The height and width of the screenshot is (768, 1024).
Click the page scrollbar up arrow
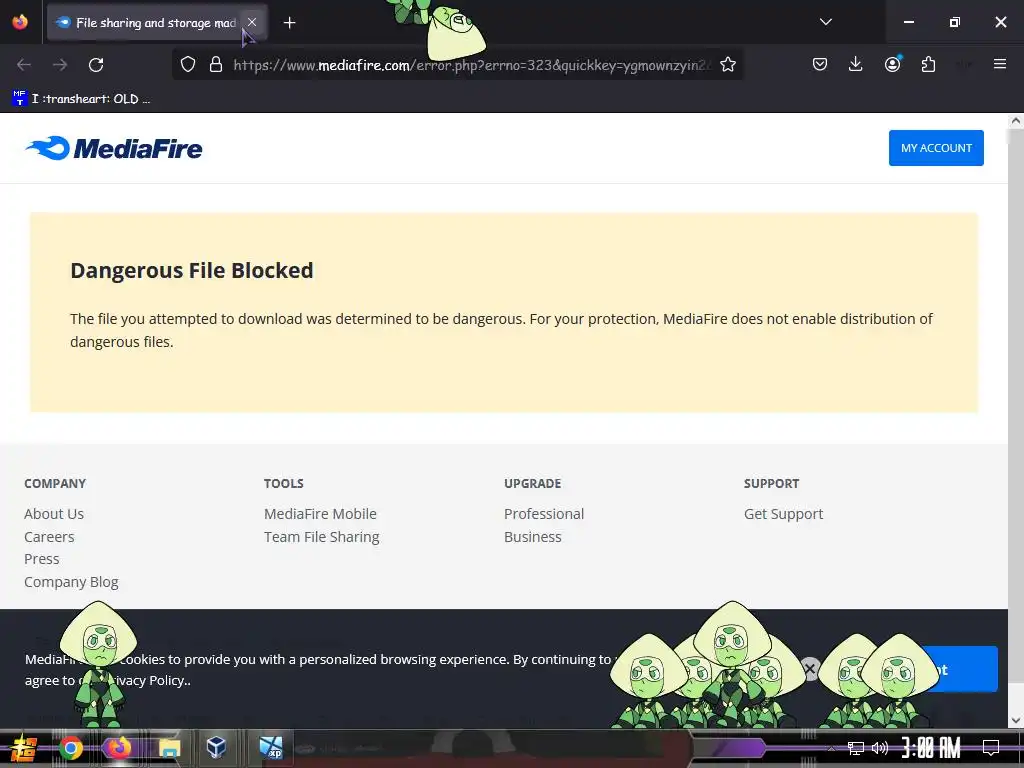1016,121
